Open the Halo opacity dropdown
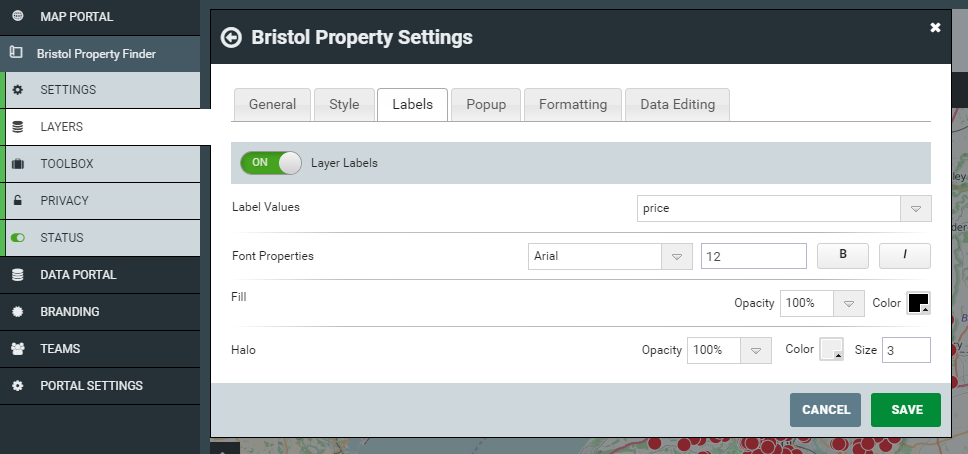Screen dimensions: 968x454 point(729,350)
